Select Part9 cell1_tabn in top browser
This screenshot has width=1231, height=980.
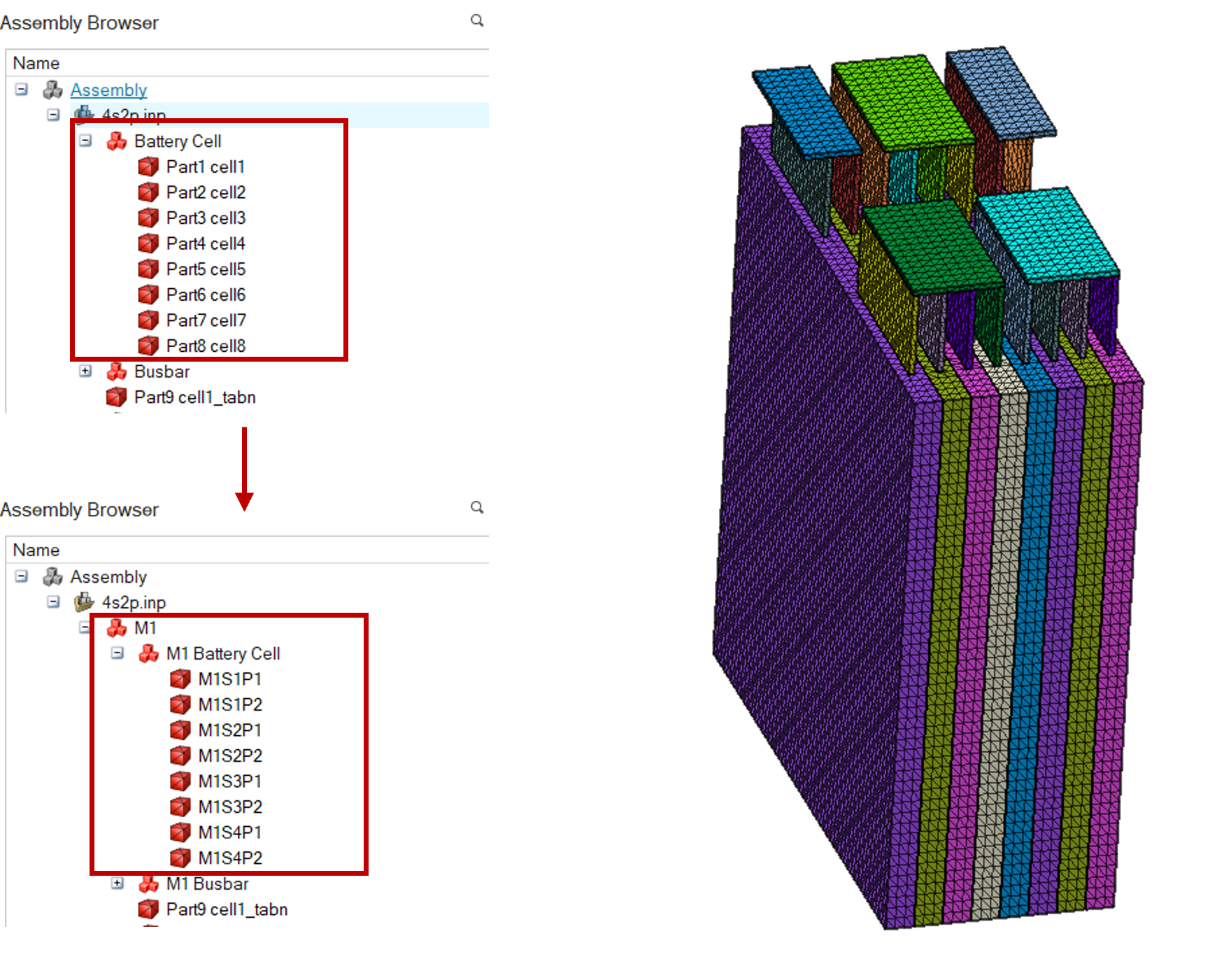click(194, 397)
